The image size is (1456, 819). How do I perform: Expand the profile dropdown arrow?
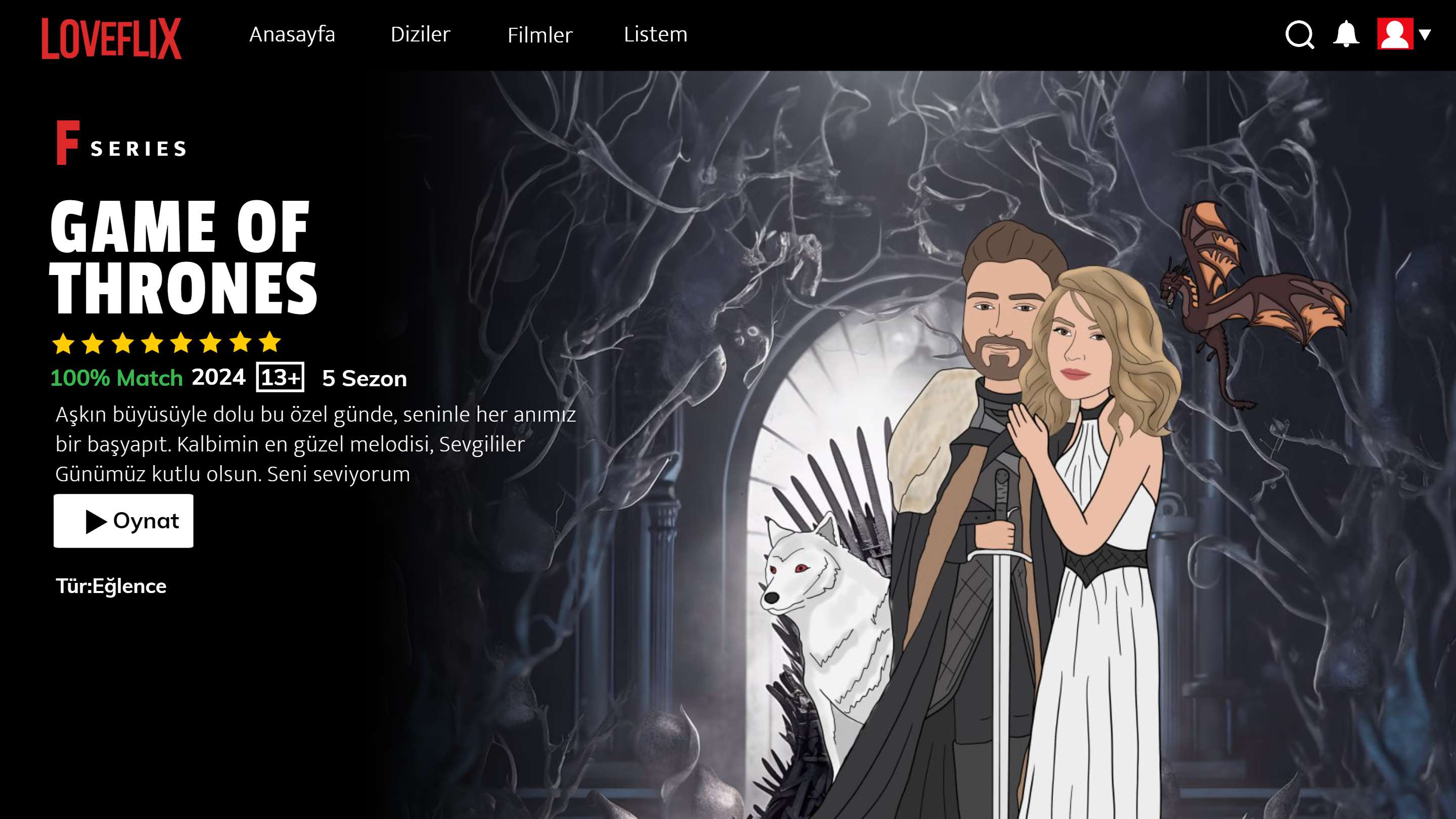1425,34
